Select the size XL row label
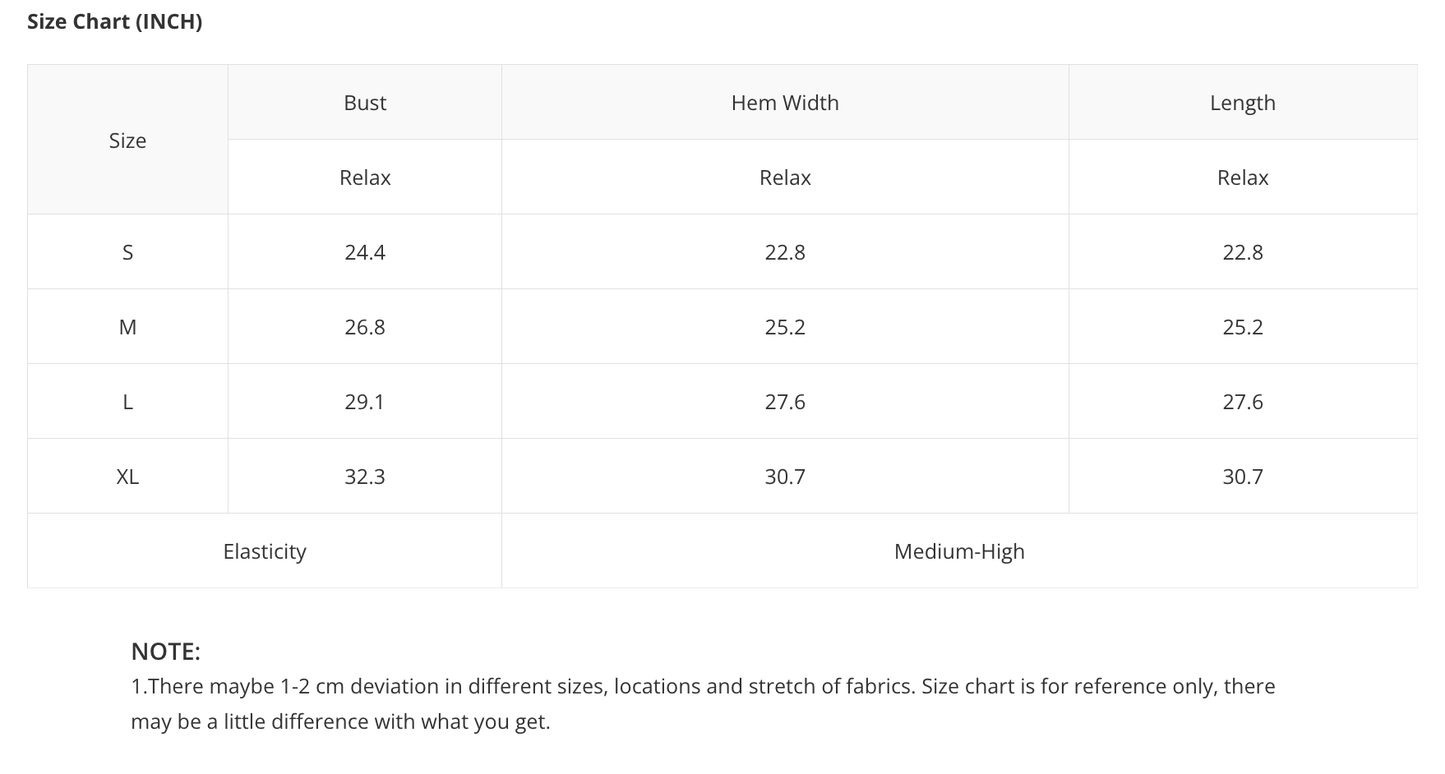 point(128,476)
